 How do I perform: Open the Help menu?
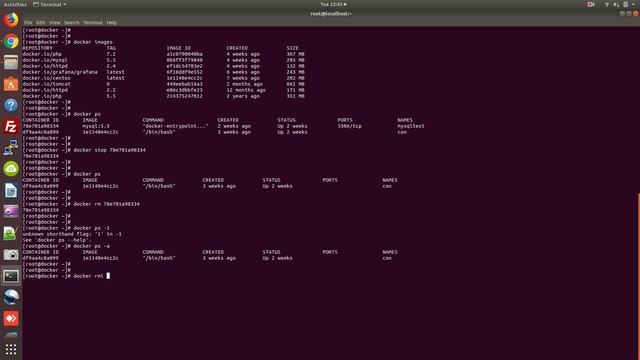point(112,22)
